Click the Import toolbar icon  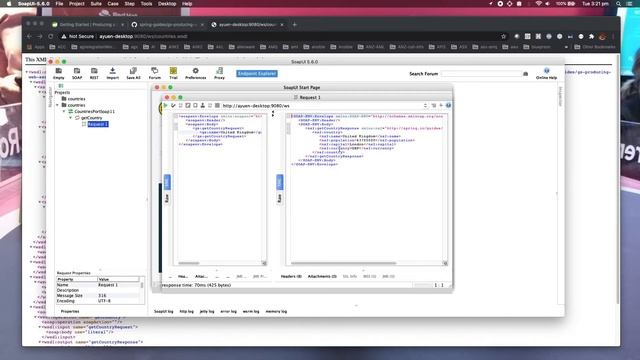point(113,73)
